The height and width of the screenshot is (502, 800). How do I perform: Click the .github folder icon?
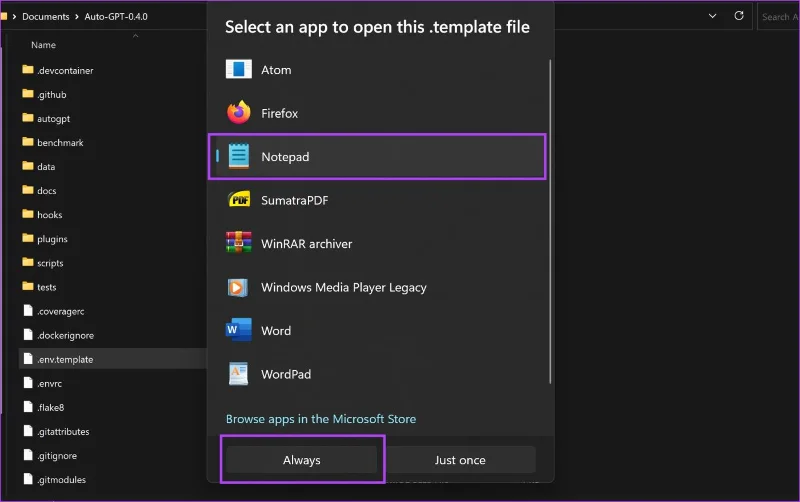(x=28, y=93)
